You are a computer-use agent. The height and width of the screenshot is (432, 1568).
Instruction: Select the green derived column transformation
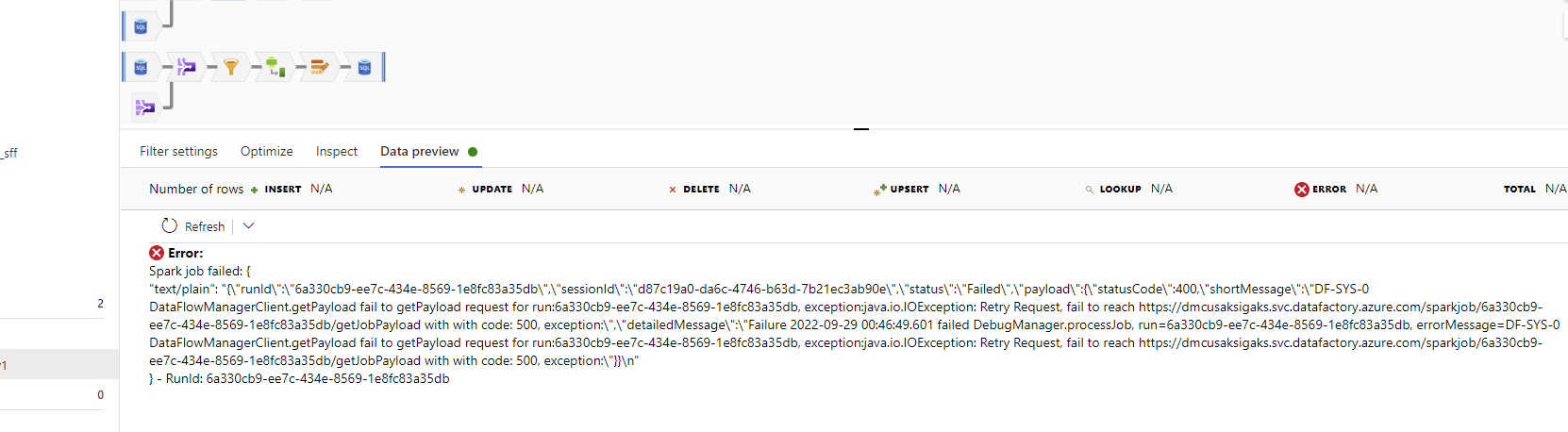click(275, 67)
